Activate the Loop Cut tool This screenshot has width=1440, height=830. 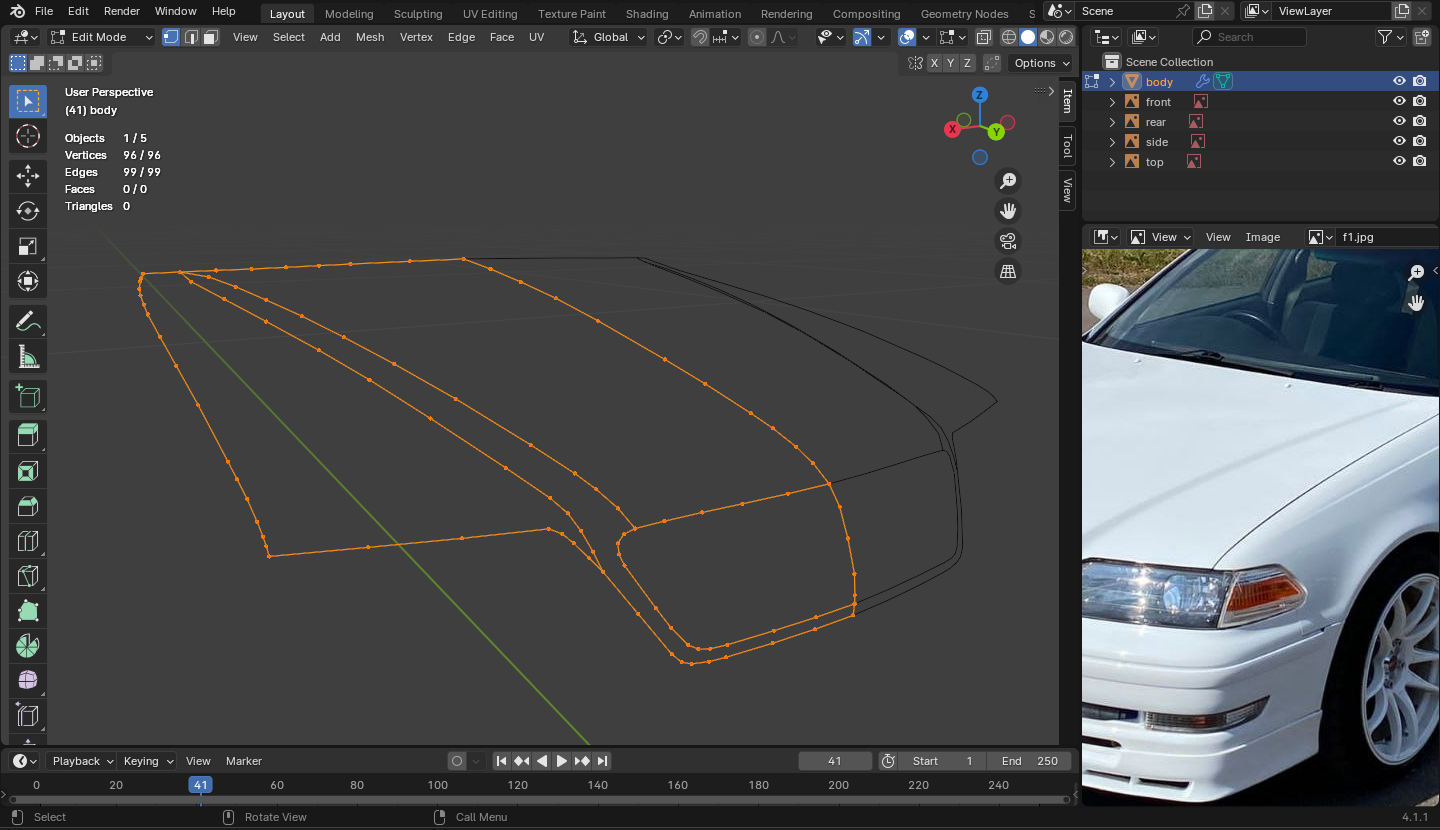click(x=28, y=541)
